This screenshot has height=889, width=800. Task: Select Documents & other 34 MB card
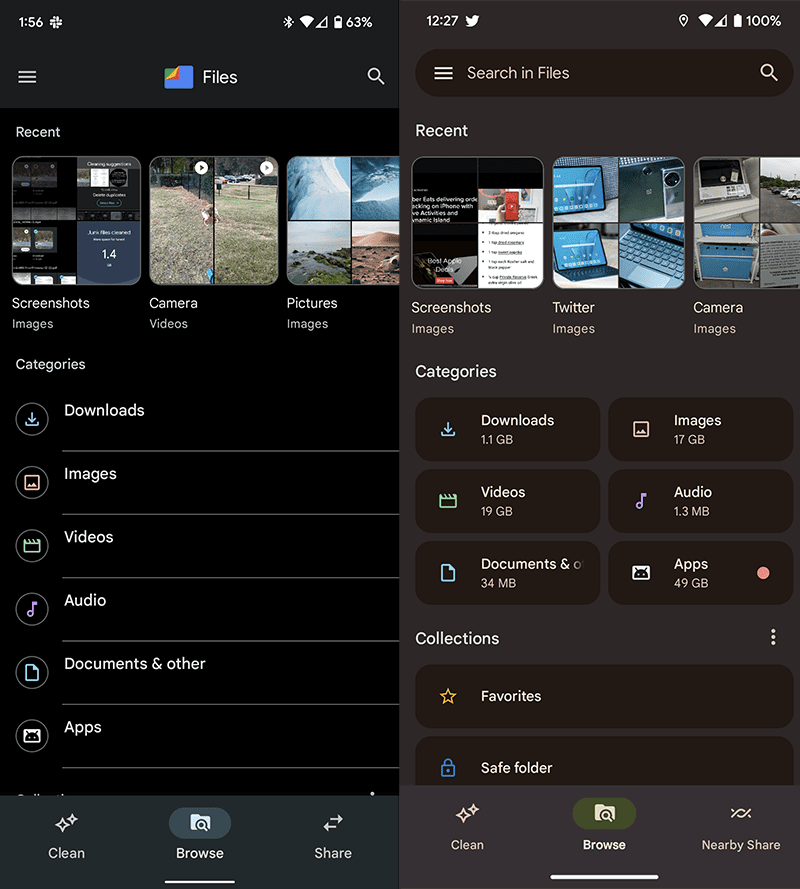[x=507, y=573]
